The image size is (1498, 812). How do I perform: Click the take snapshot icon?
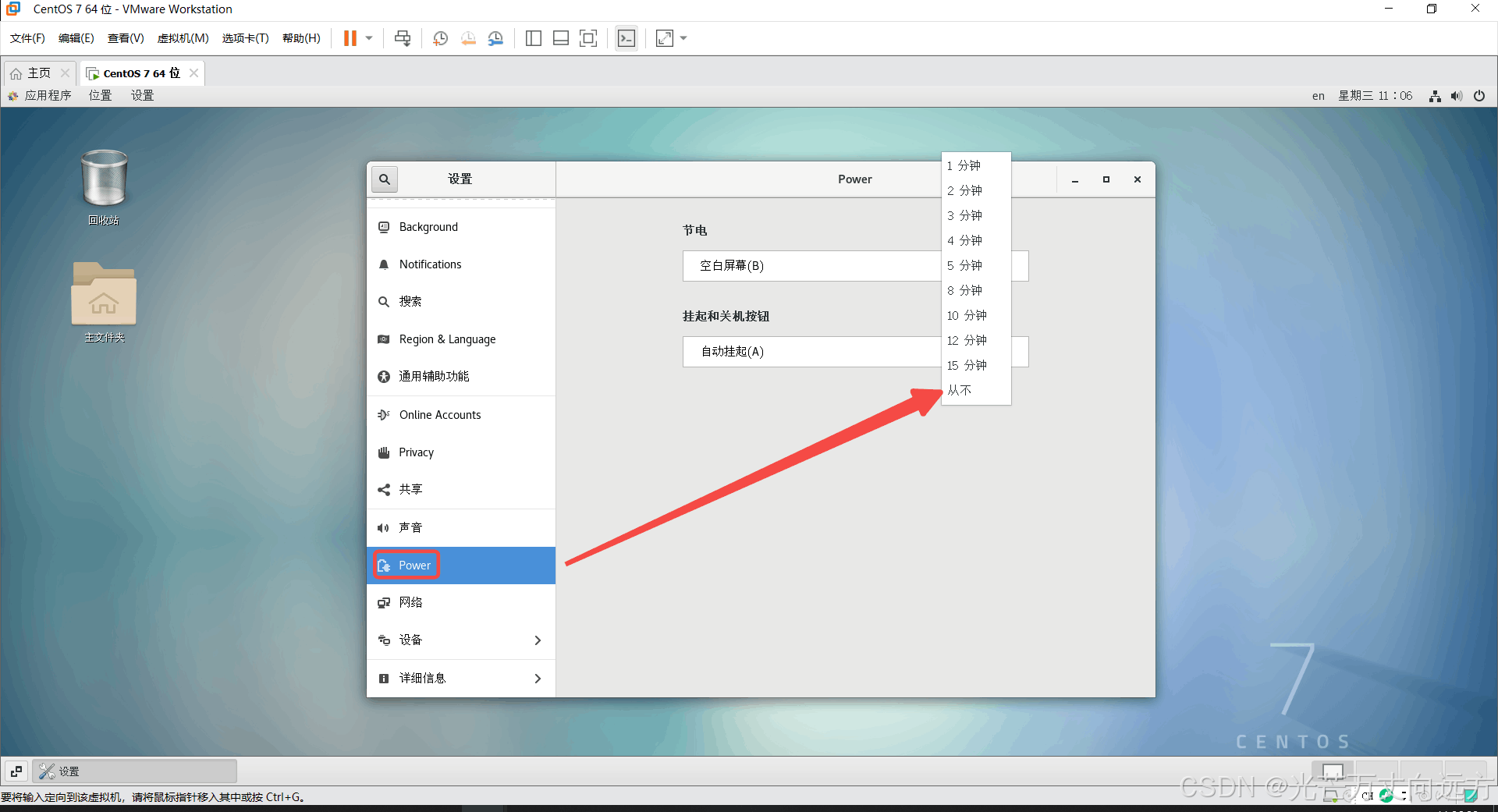441,38
